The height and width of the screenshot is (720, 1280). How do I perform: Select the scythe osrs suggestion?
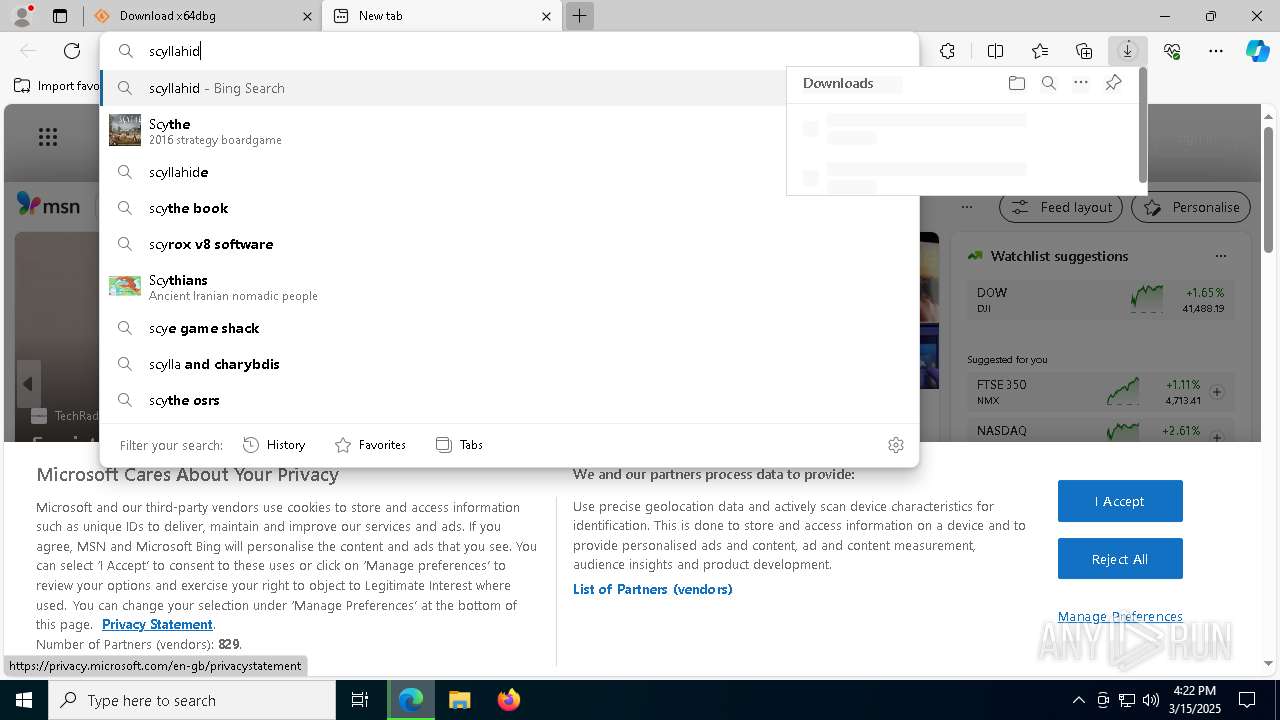[508, 400]
